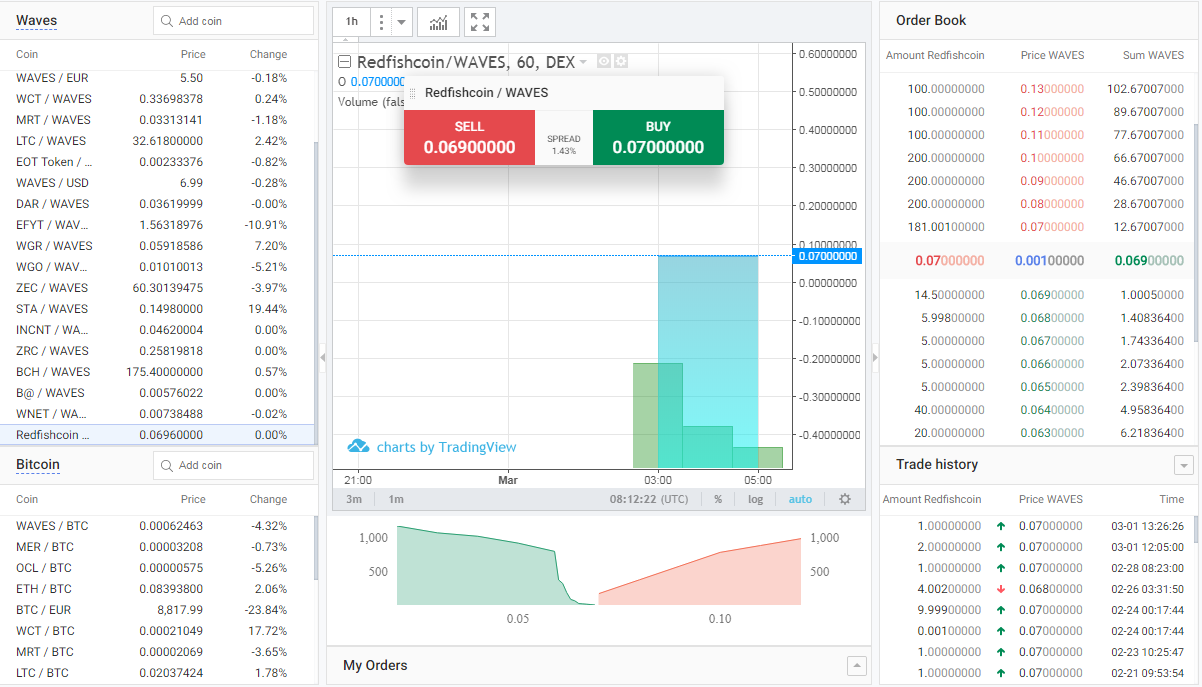Click red down arrow of 02-26 trade

1001,589
